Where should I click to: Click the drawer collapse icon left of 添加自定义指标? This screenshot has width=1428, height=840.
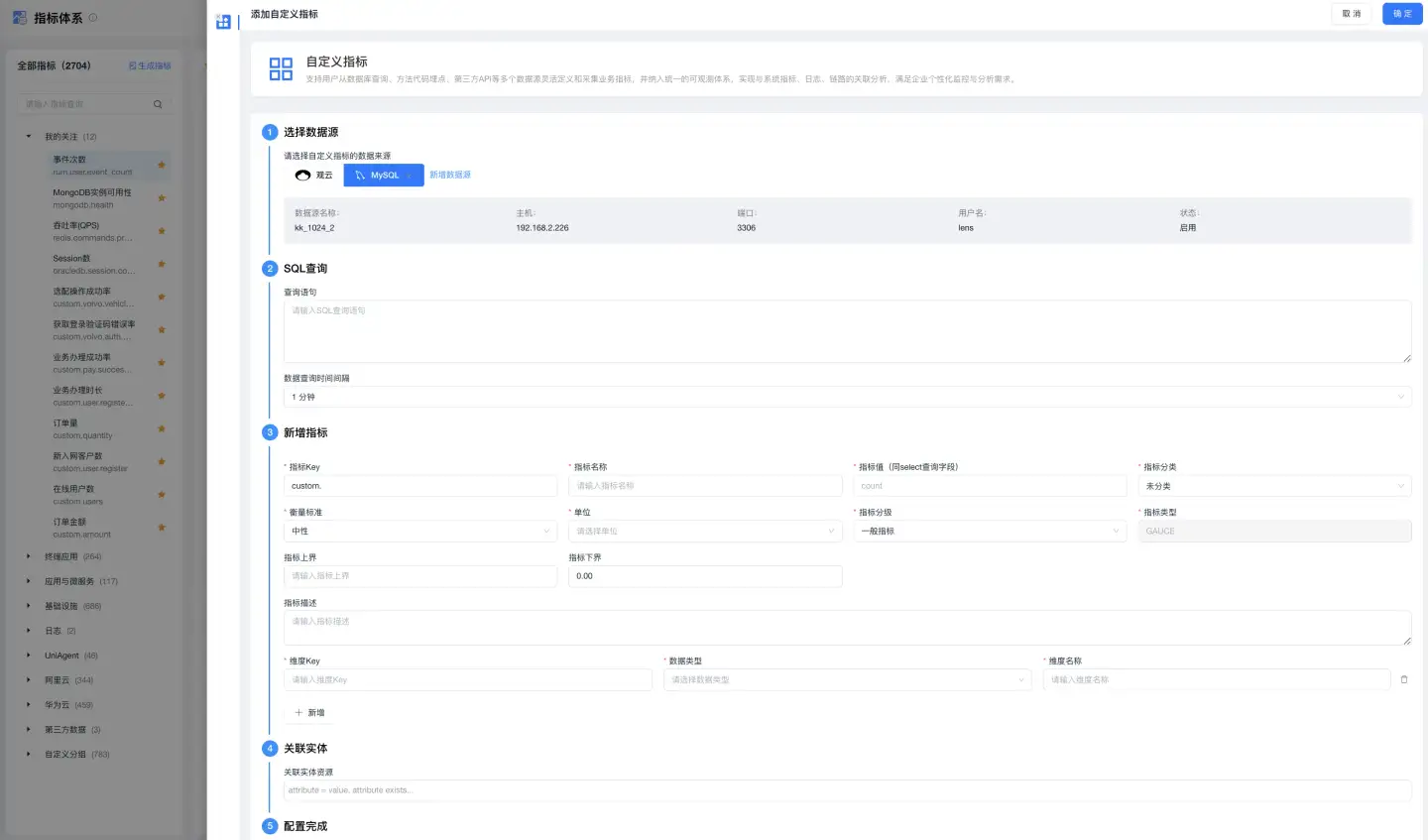(223, 22)
